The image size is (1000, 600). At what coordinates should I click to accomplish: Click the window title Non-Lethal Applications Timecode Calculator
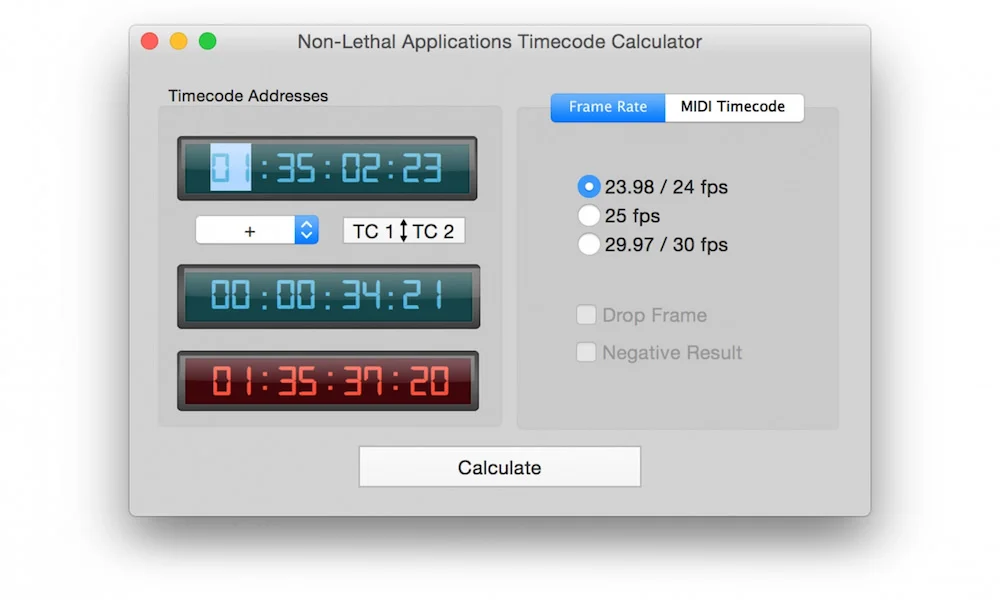[499, 41]
